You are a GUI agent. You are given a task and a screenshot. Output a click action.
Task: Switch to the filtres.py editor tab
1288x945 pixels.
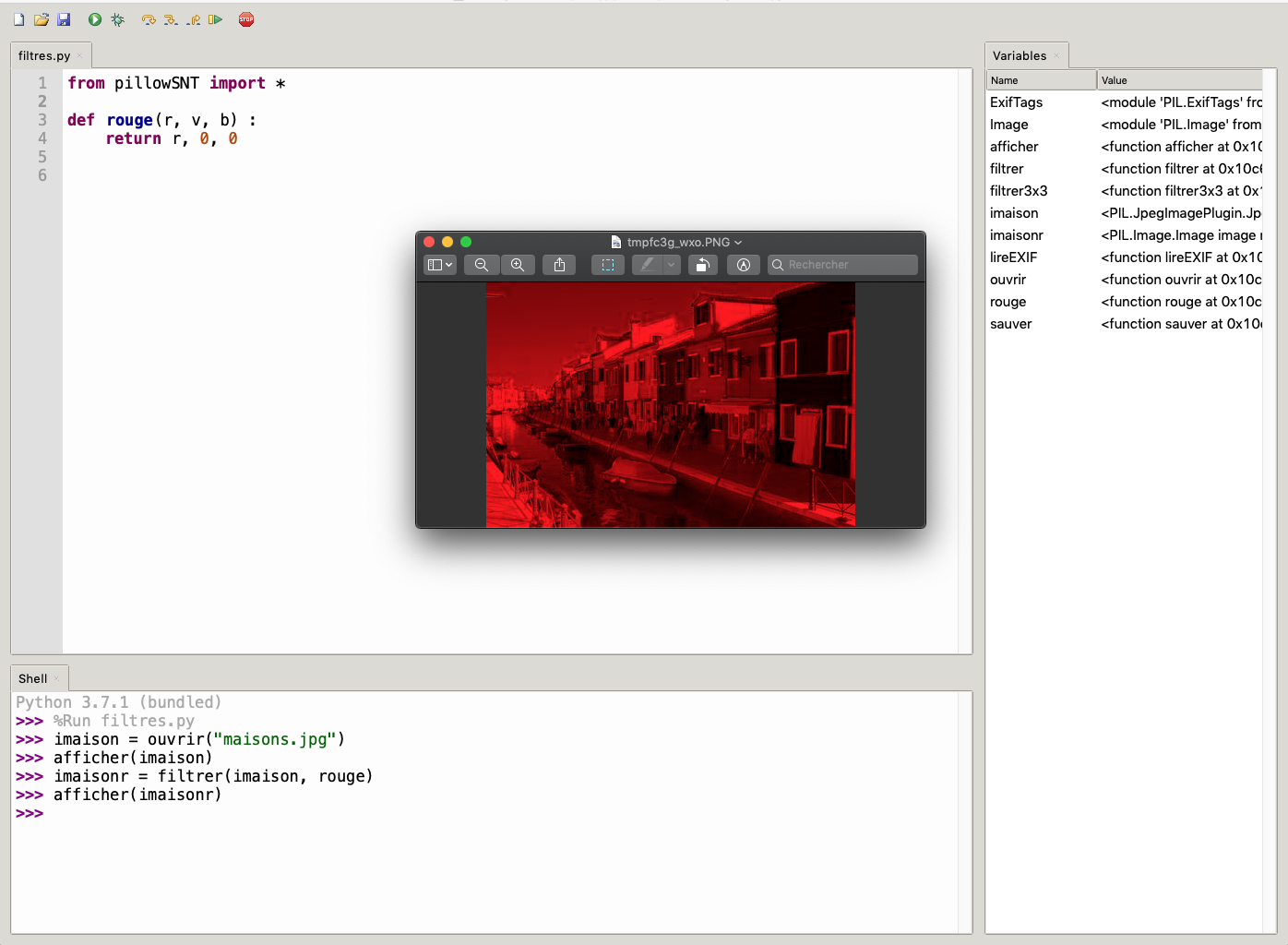(44, 55)
